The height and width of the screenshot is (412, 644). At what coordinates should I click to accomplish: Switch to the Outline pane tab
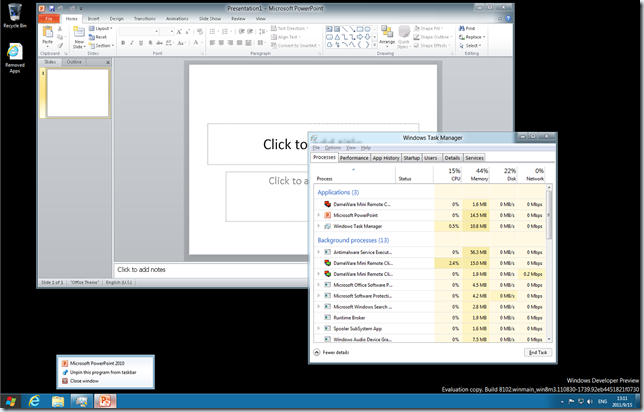[74, 62]
